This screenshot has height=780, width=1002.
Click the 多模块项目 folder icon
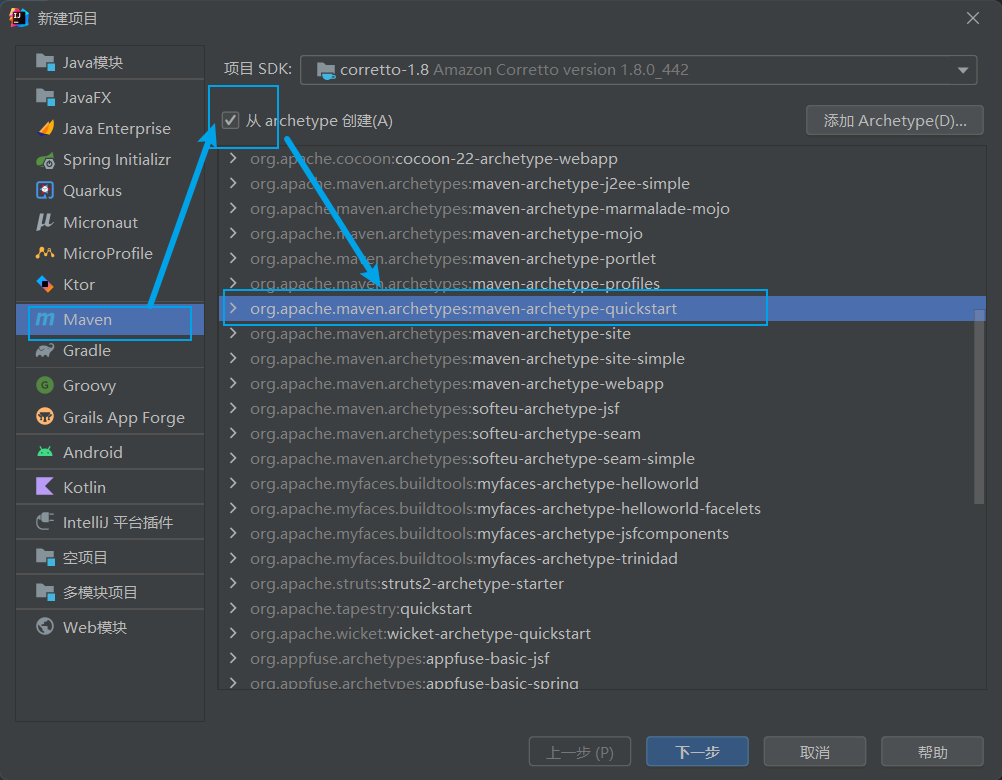[x=45, y=592]
